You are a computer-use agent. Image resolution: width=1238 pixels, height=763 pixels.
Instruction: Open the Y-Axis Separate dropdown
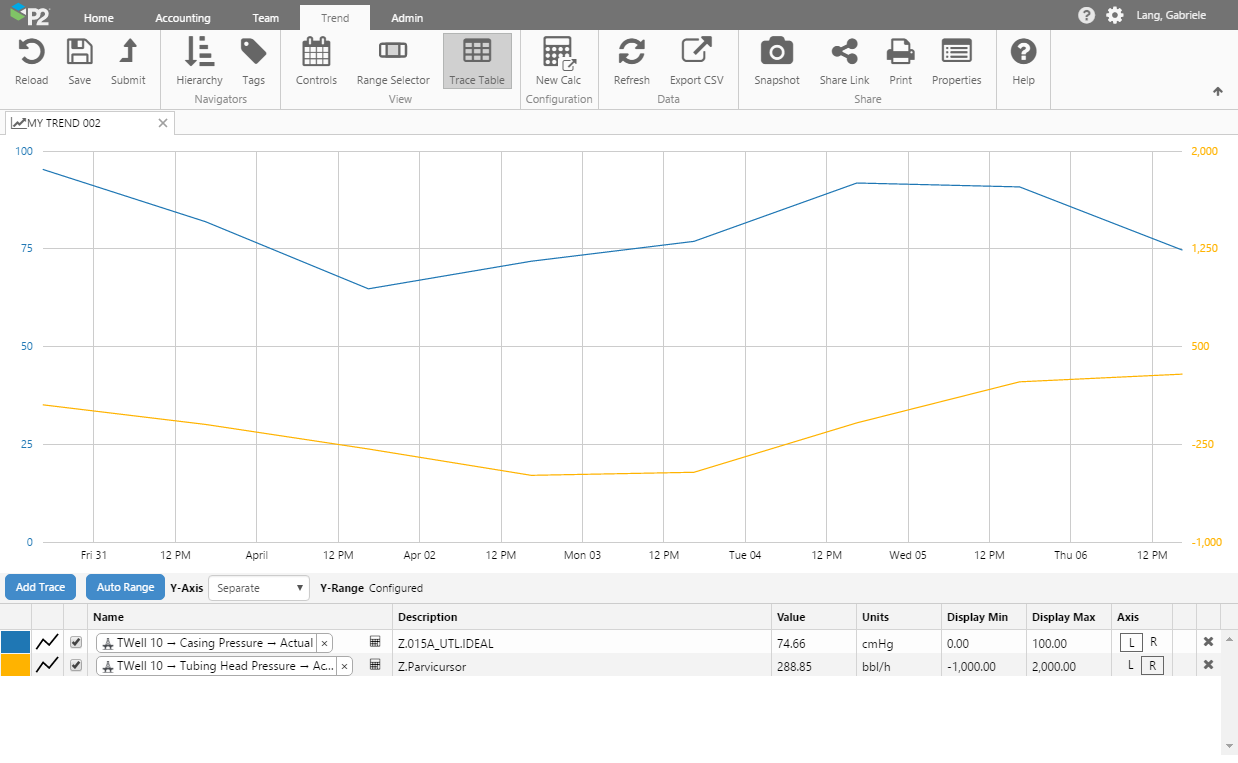(x=259, y=588)
